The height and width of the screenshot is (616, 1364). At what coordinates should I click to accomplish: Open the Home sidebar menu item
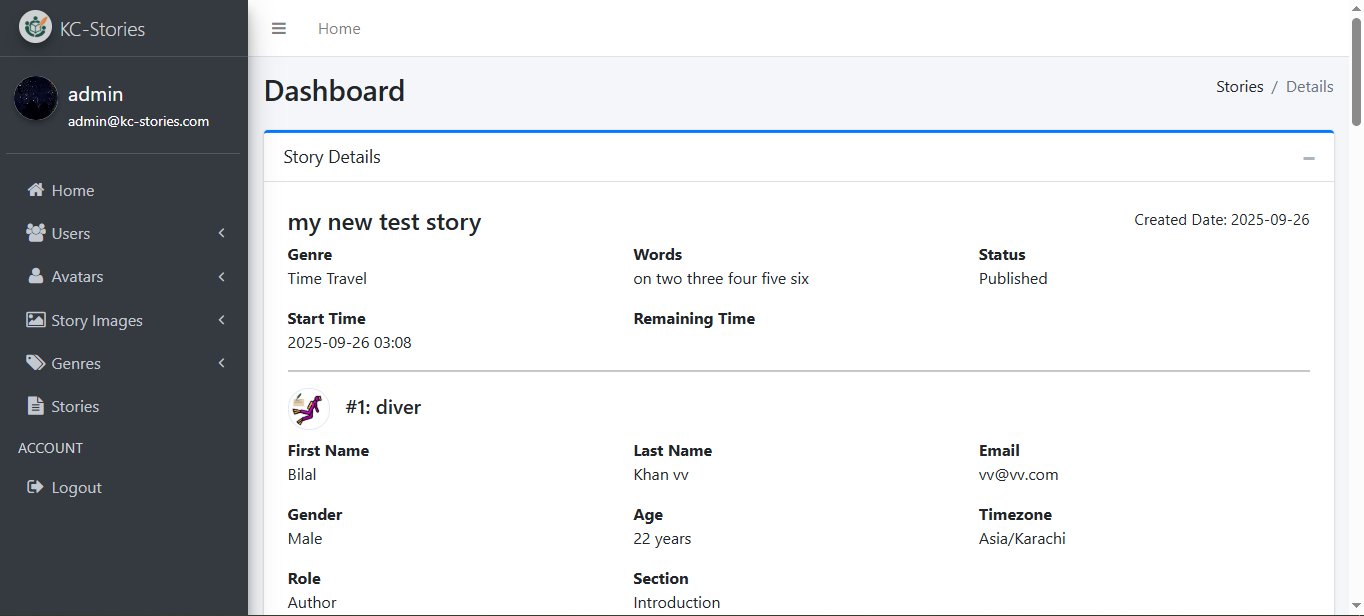tap(124, 190)
